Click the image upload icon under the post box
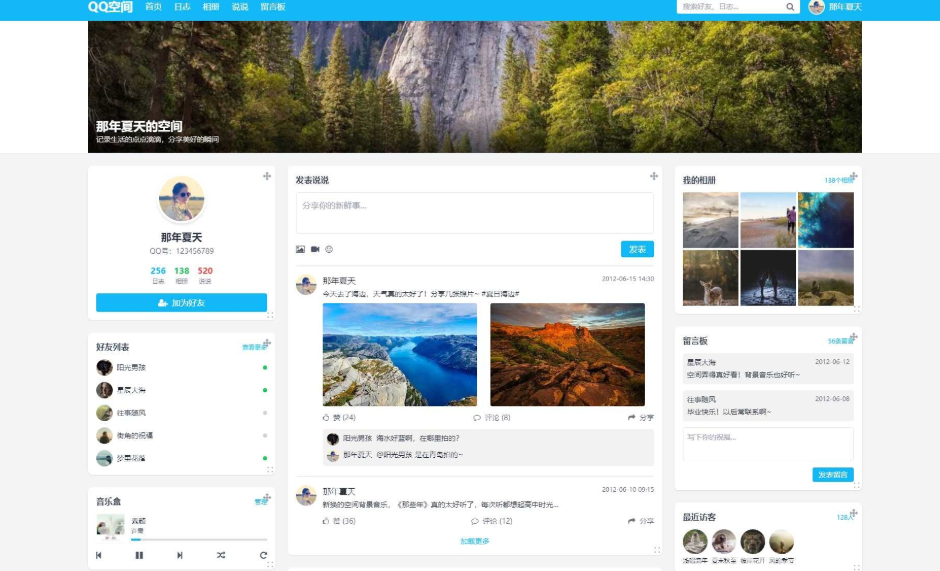 (300, 249)
